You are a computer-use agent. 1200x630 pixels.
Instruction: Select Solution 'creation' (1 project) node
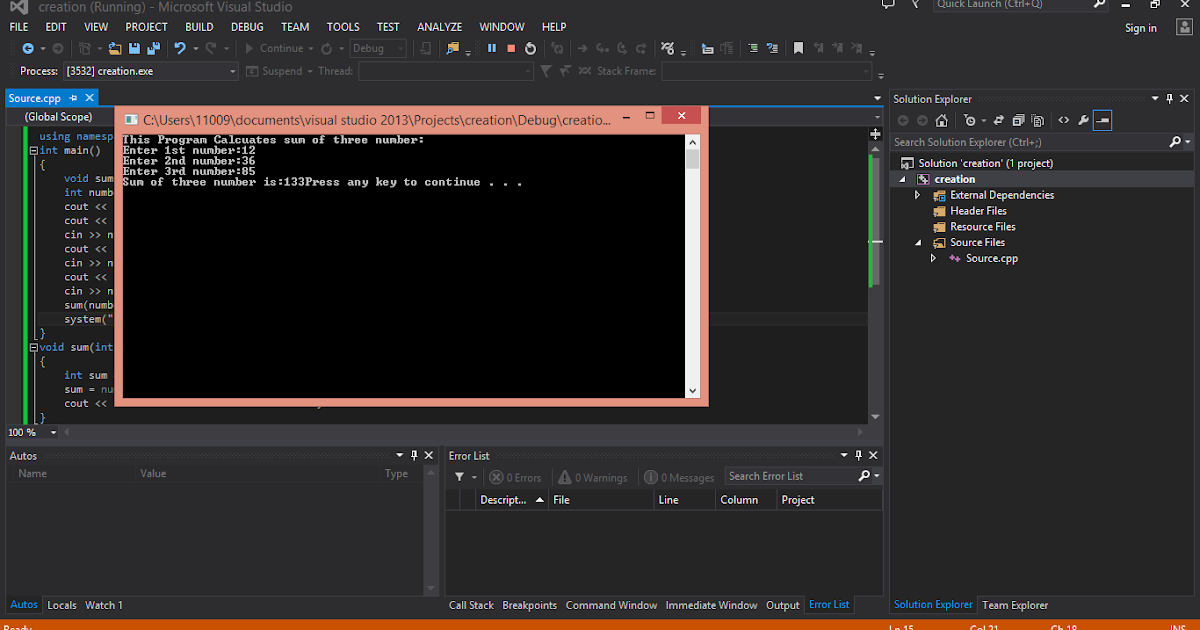tap(985, 163)
